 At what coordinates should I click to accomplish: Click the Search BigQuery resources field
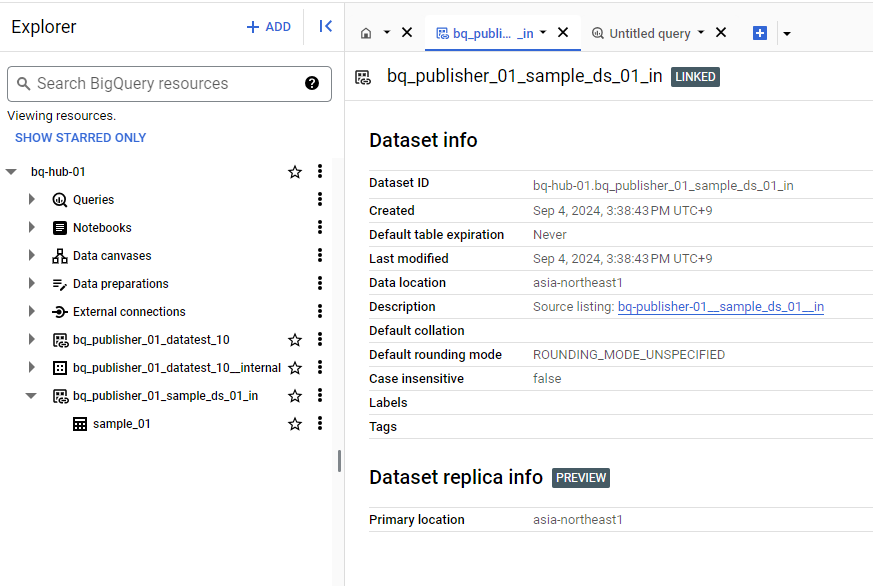point(160,84)
